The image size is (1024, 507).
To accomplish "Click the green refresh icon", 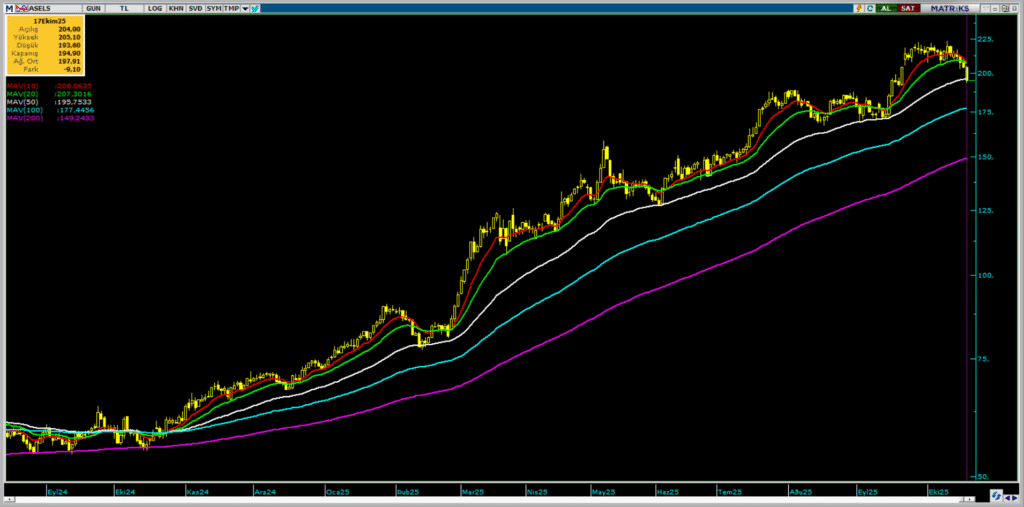I will tap(870, 8).
